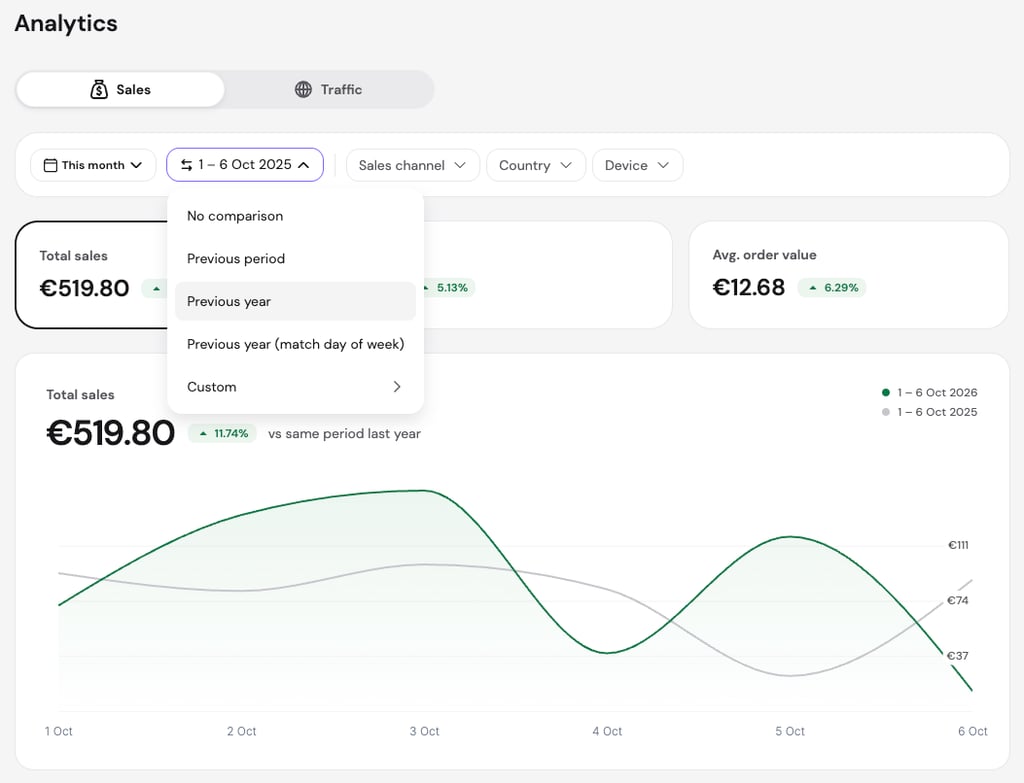This screenshot has height=783, width=1024.
Task: Click the 4 Oct axis label
Action: point(607,731)
